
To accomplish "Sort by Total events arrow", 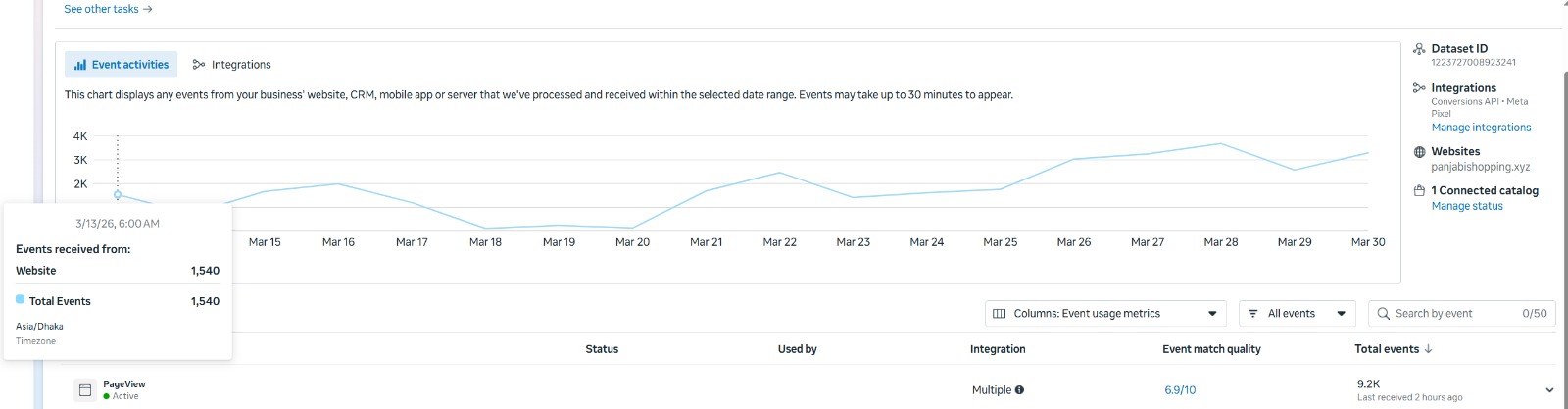I will click(x=1428, y=349).
